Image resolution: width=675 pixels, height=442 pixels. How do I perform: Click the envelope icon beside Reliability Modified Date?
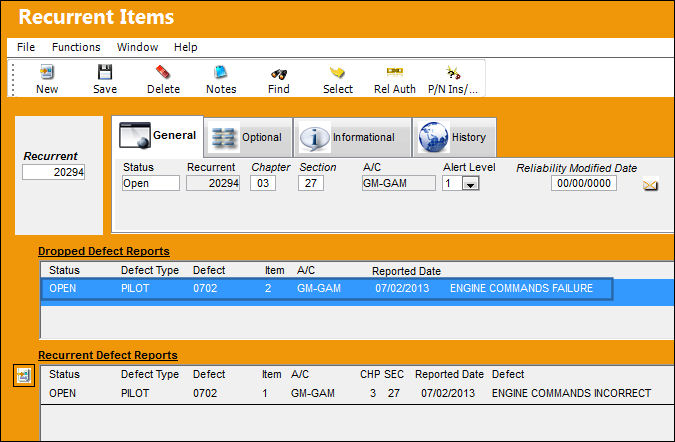[x=650, y=185]
